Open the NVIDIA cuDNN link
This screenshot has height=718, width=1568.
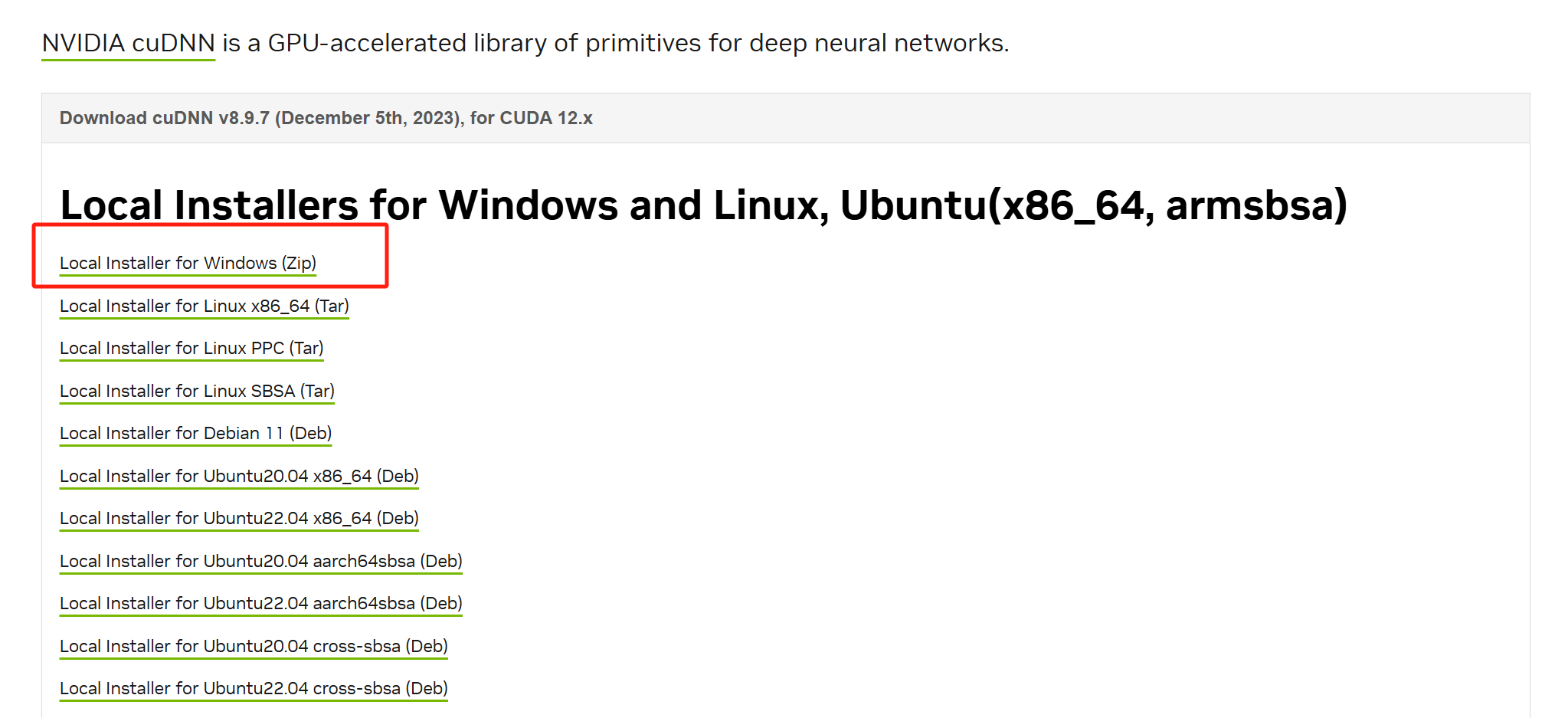(x=128, y=43)
